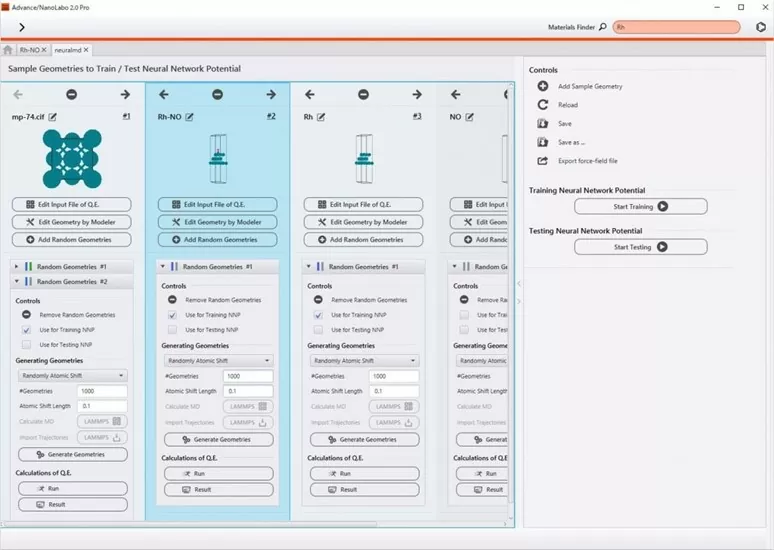Click the Materials Finder search icon
The image size is (774, 550).
pos(602,27)
